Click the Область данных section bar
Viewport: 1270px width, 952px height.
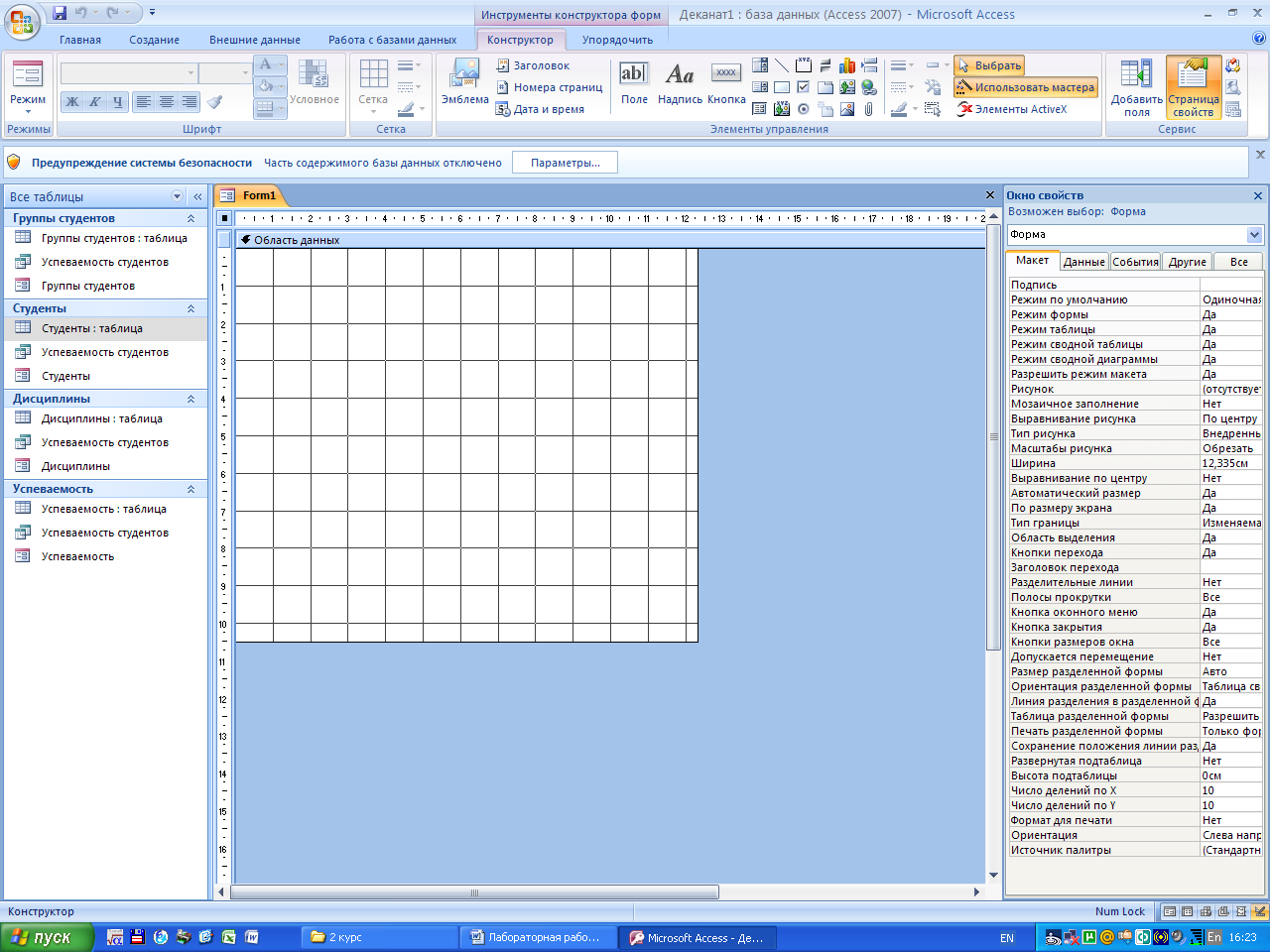pos(610,239)
